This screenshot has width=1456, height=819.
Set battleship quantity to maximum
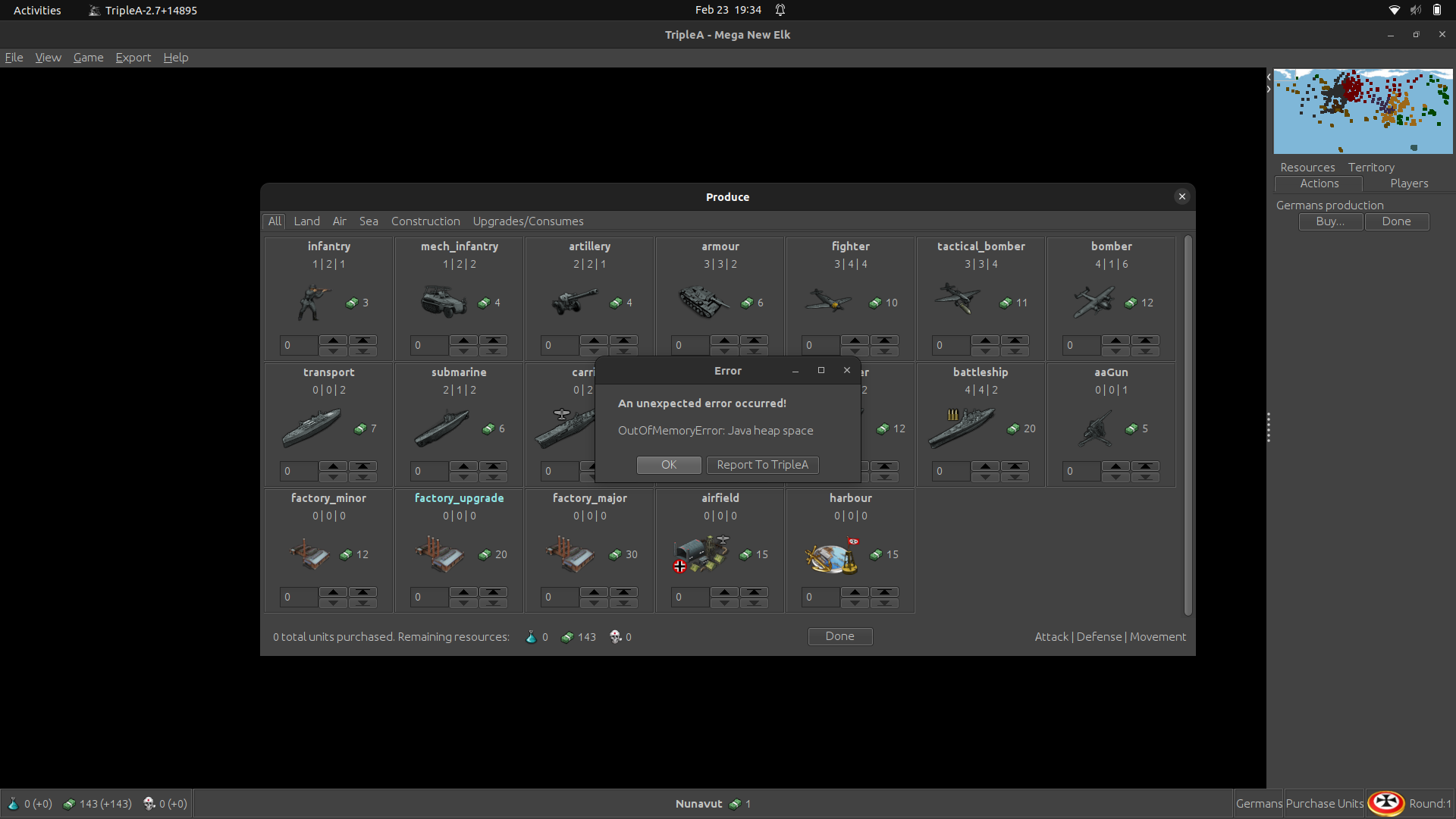point(1015,466)
